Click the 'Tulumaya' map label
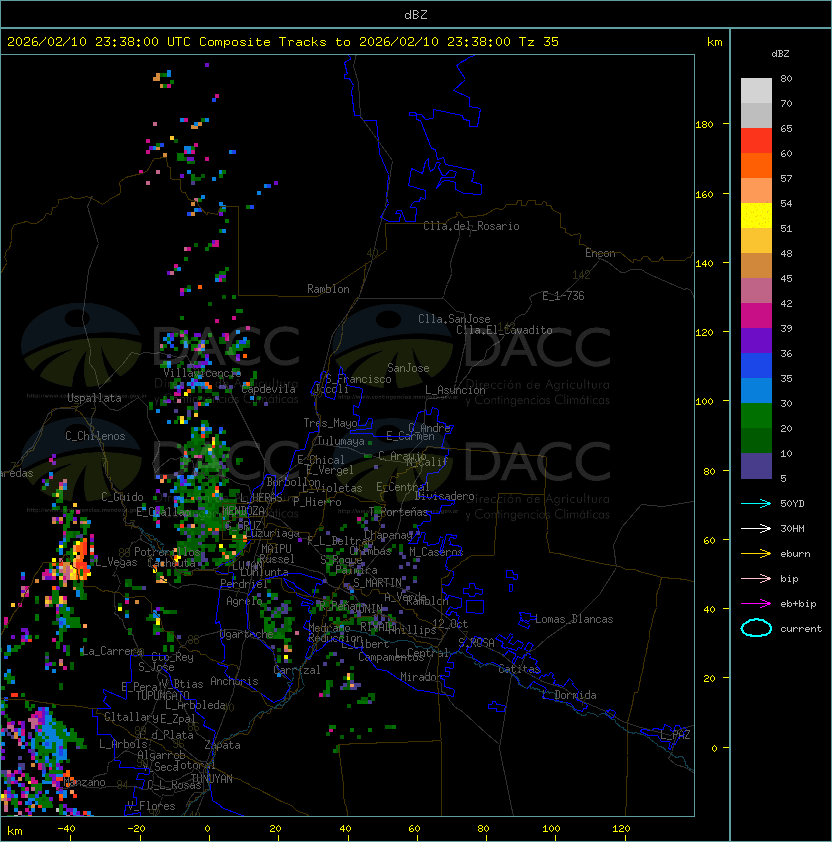Viewport: 832px width, 842px height. (x=341, y=441)
